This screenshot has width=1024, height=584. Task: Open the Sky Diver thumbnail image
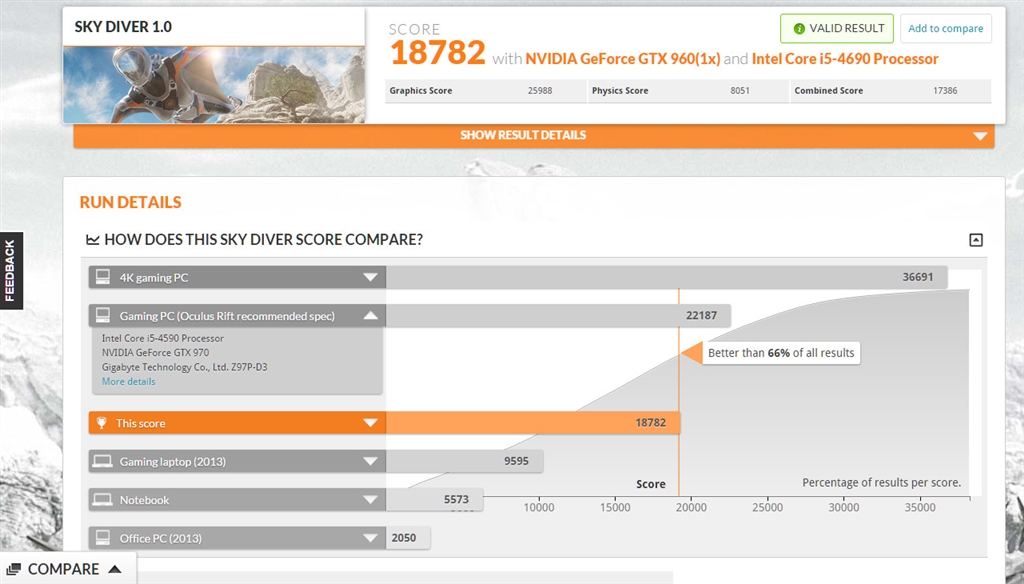214,84
